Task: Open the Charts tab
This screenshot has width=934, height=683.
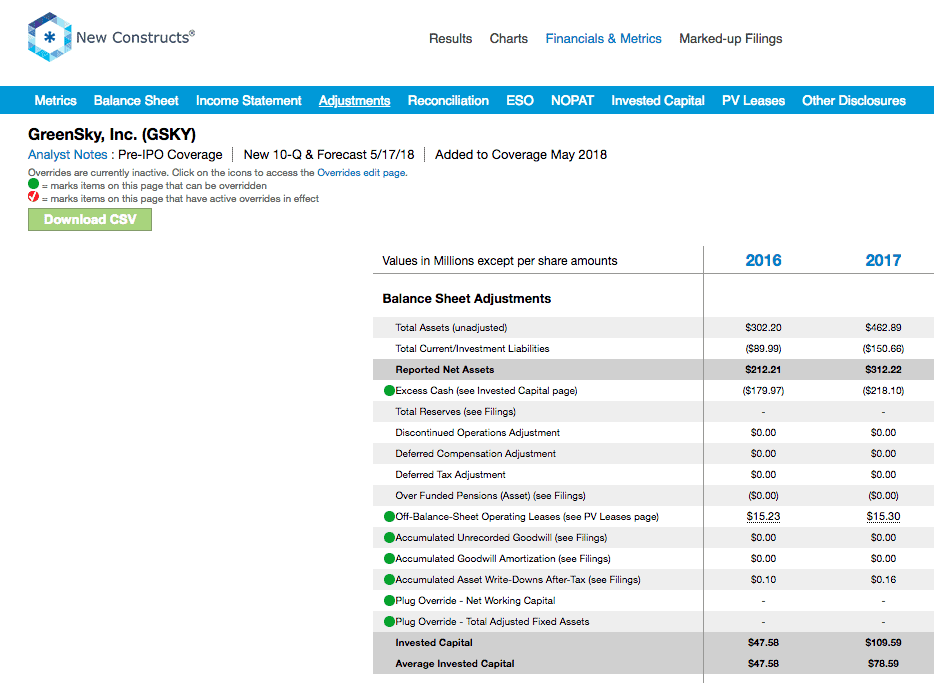Action: [509, 39]
